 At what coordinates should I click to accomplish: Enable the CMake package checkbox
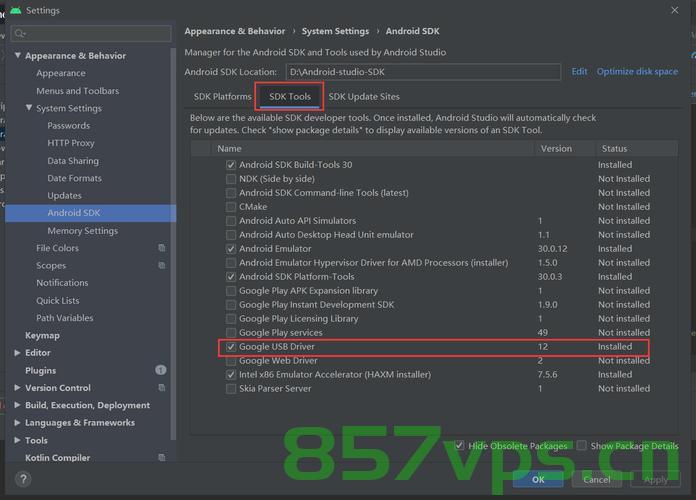pos(231,207)
